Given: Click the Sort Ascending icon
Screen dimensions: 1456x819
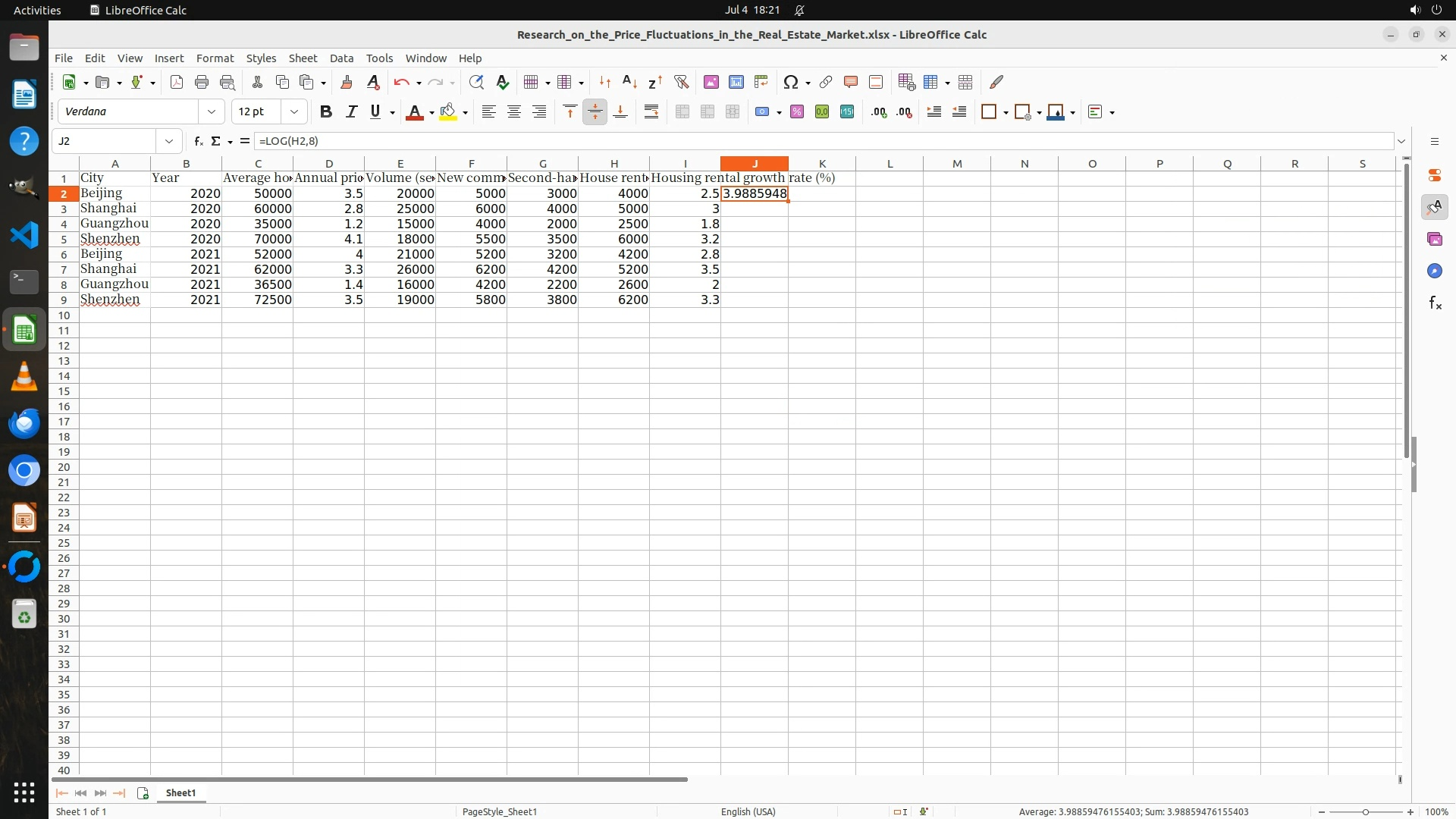Looking at the screenshot, I should coord(629,82).
